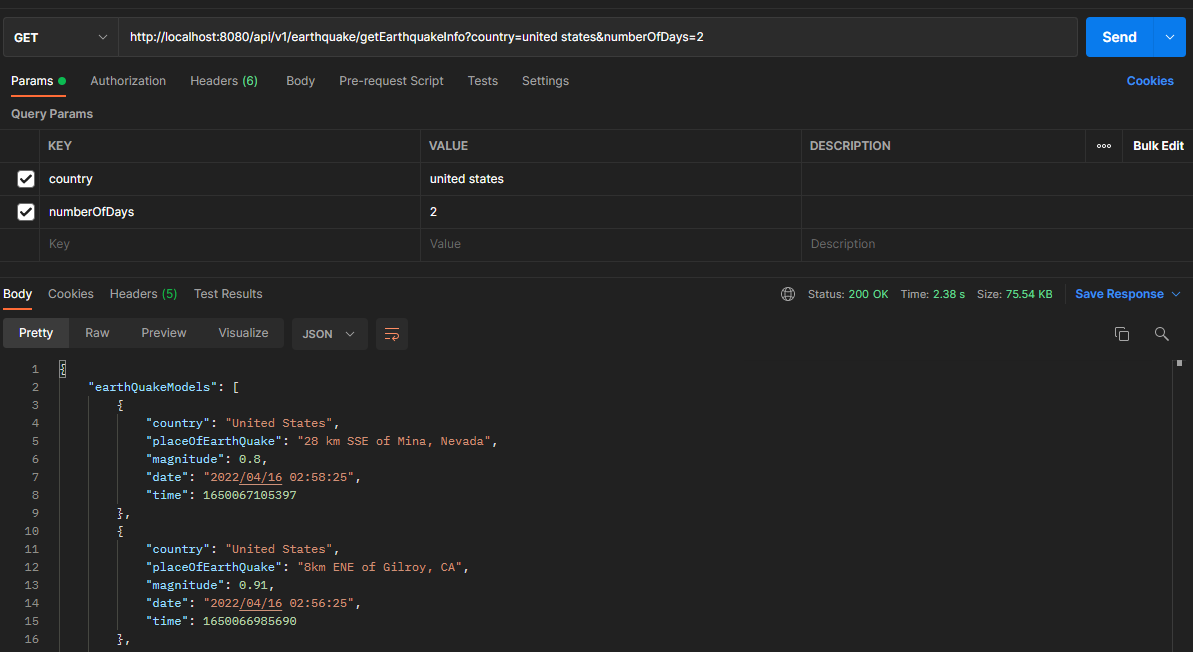Viewport: 1193px width, 652px height.
Task: Open the JSON format dropdown
Action: (x=329, y=334)
